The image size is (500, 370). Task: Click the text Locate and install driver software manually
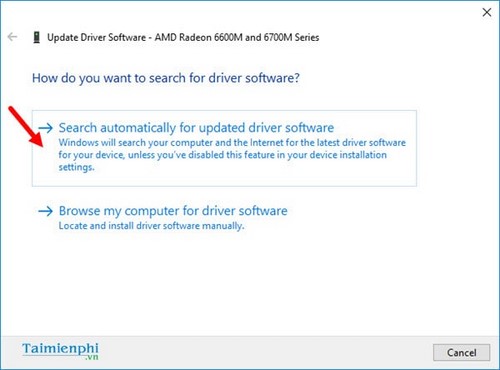point(151,226)
